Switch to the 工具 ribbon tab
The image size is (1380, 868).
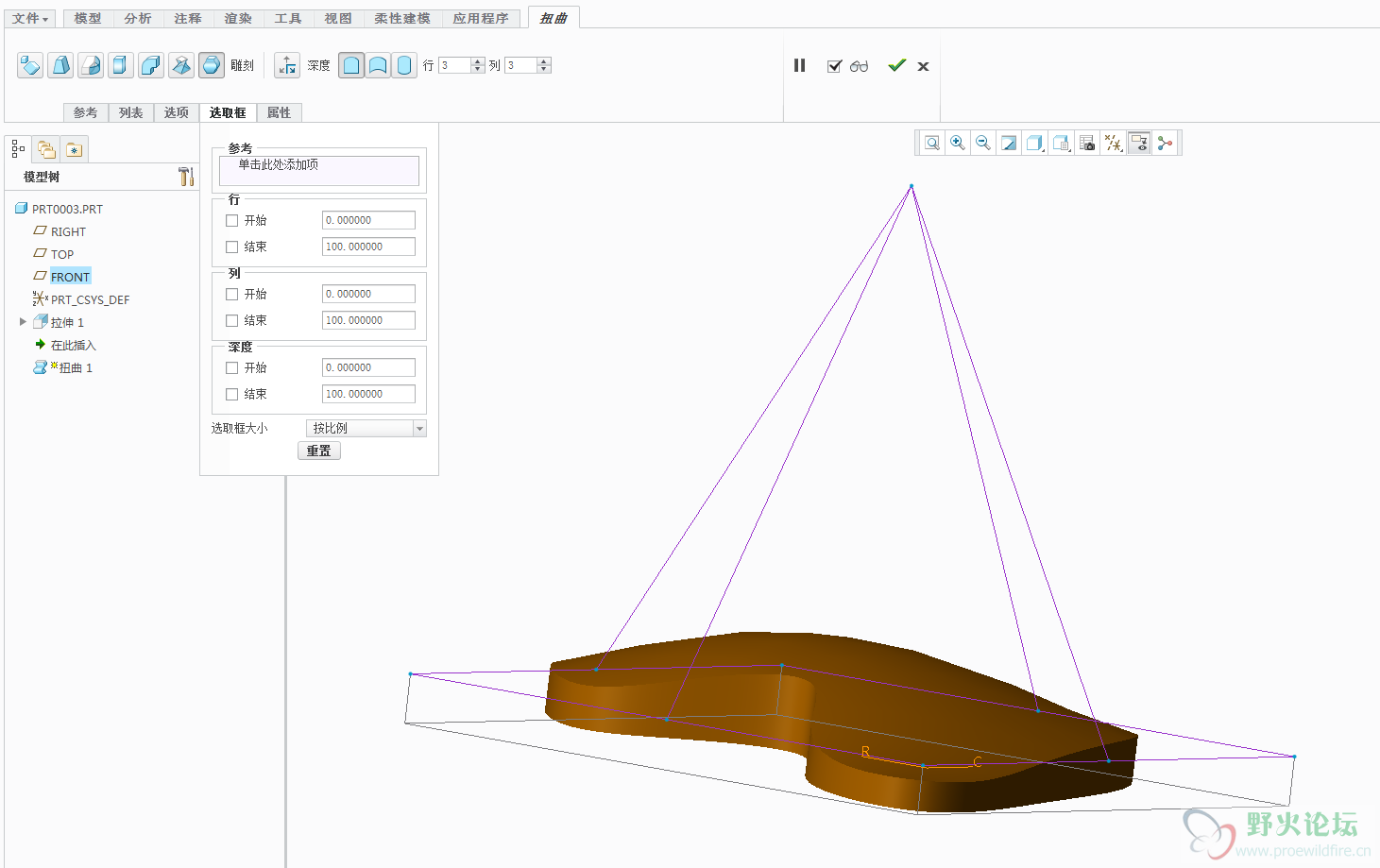[x=288, y=18]
